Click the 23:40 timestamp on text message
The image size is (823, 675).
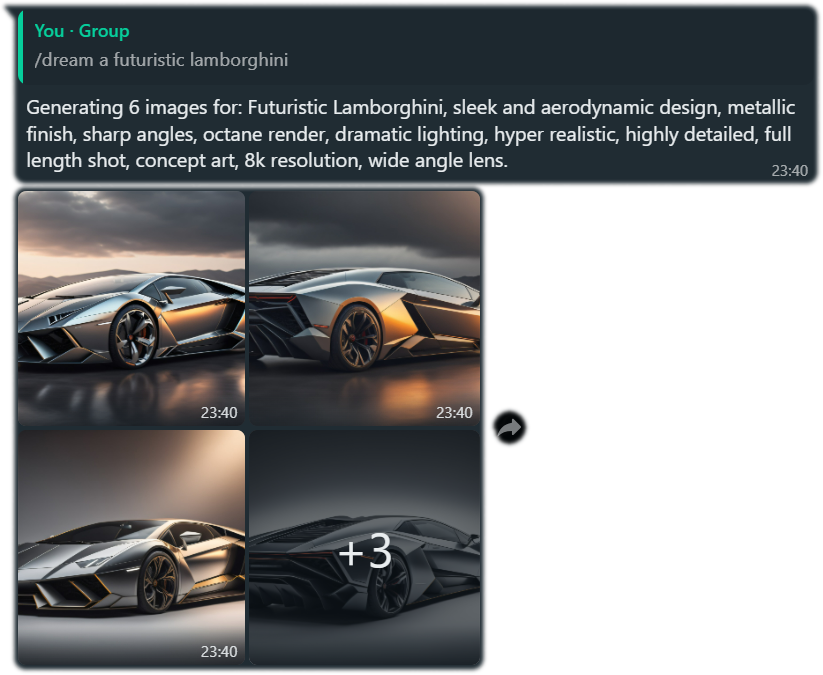tap(789, 171)
